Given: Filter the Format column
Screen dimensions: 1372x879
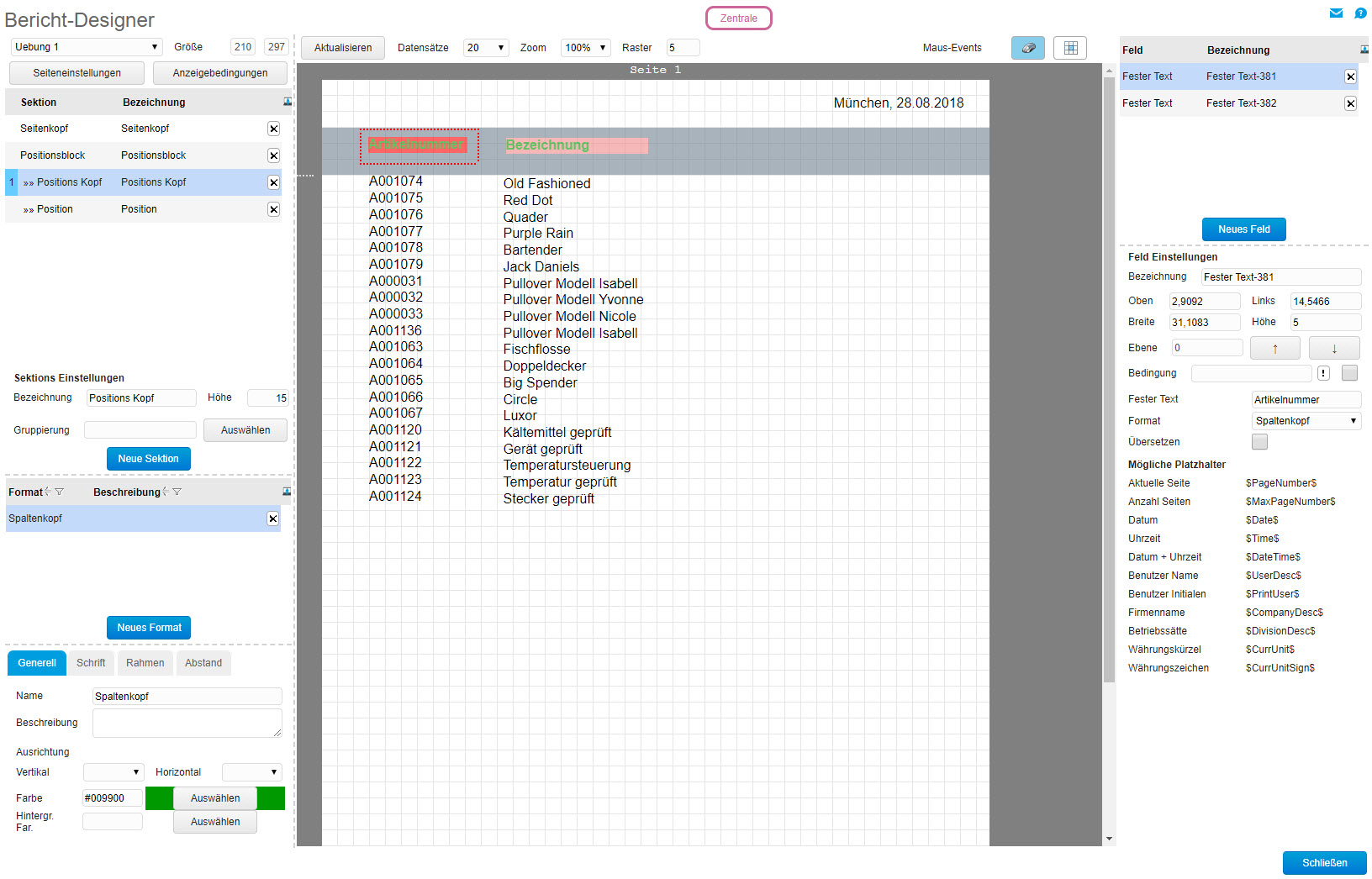Looking at the screenshot, I should point(59,492).
